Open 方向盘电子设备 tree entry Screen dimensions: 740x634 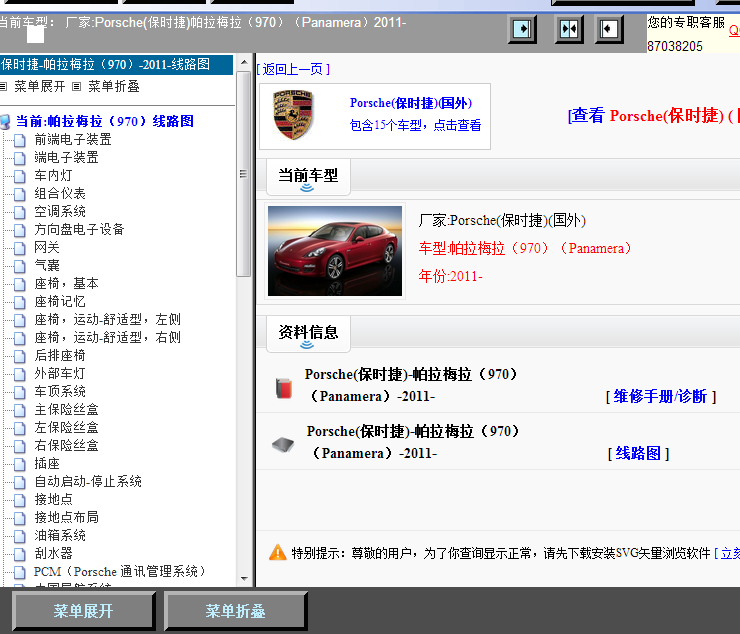79,229
